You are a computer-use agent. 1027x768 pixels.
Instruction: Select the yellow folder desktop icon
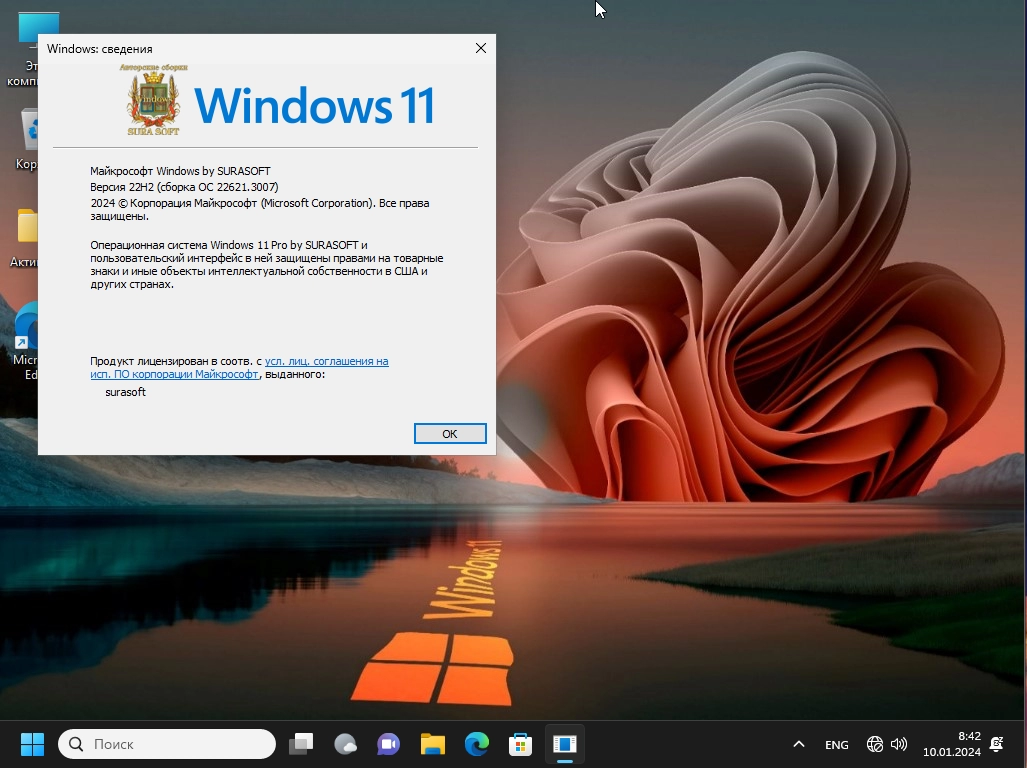(x=25, y=238)
